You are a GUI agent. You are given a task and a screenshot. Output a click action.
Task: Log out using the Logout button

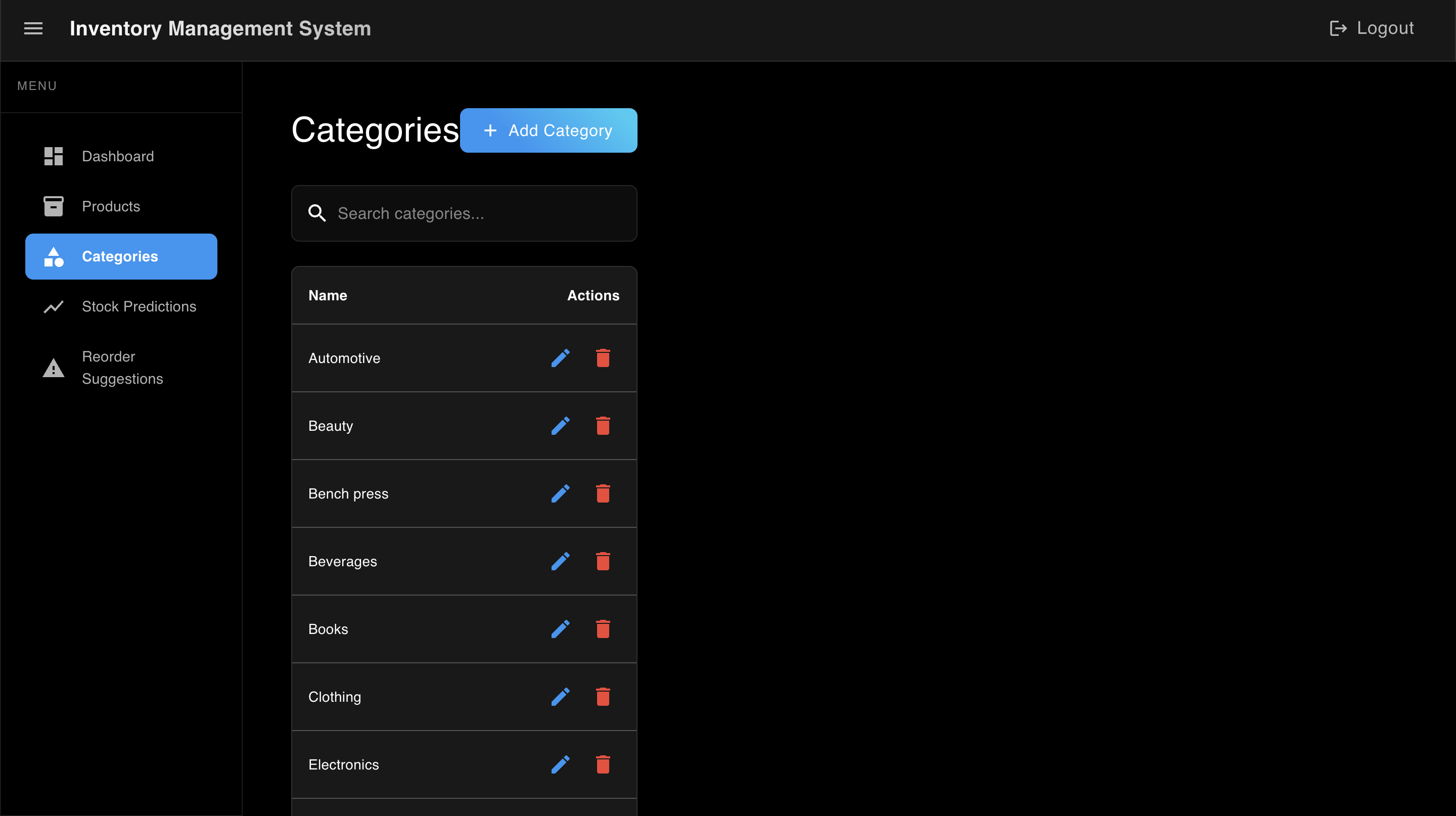(1372, 28)
